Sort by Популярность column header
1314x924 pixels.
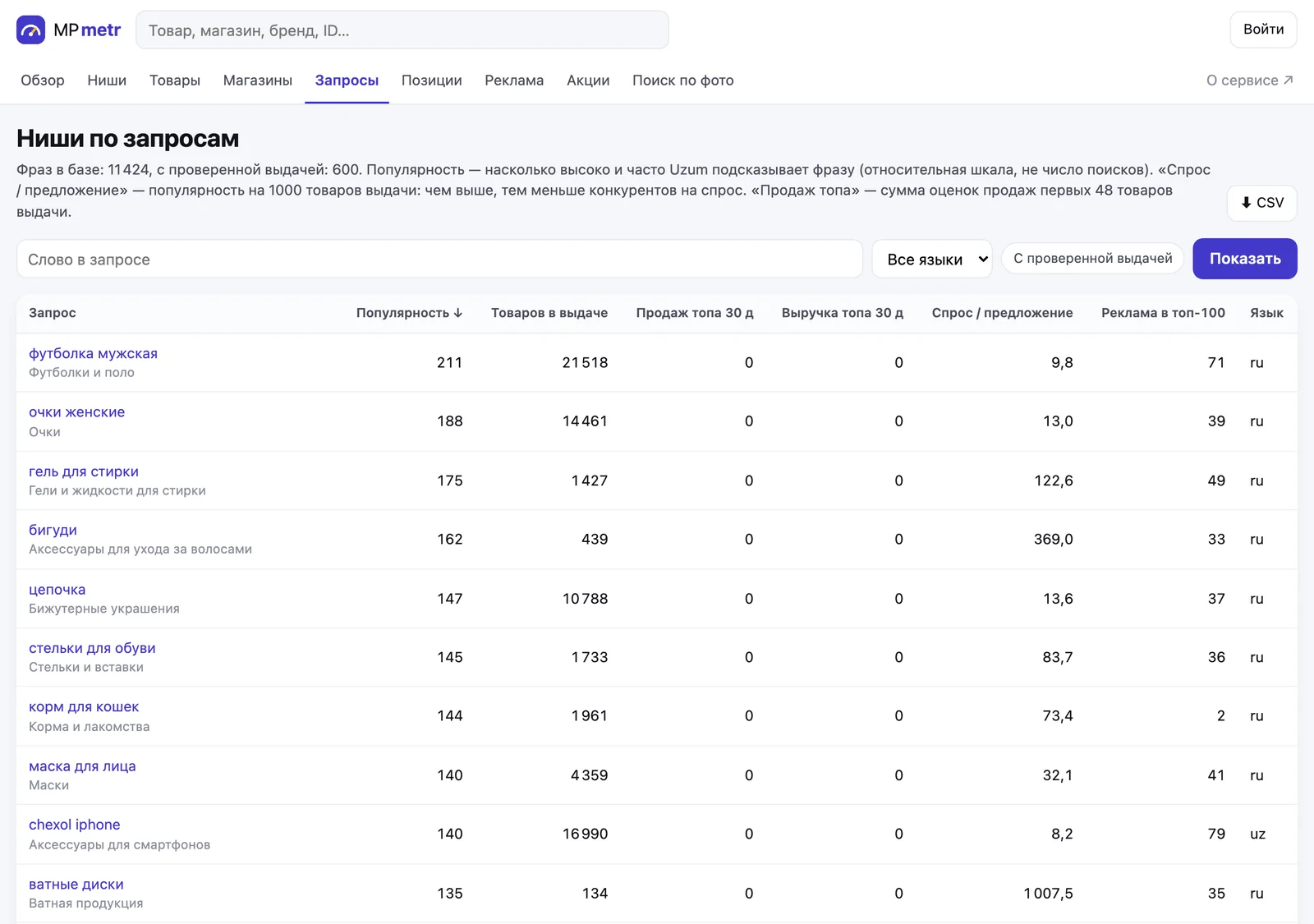(409, 313)
